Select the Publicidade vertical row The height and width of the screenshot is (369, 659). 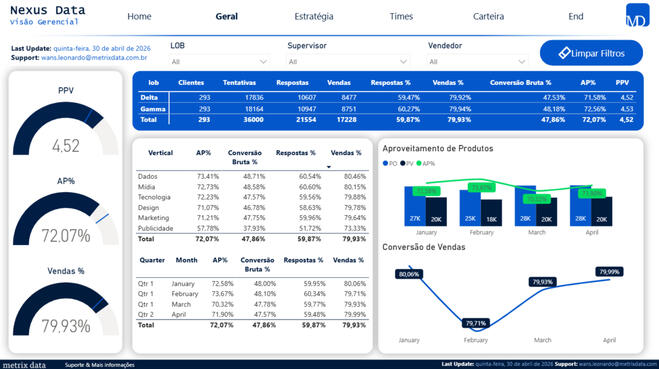252,228
